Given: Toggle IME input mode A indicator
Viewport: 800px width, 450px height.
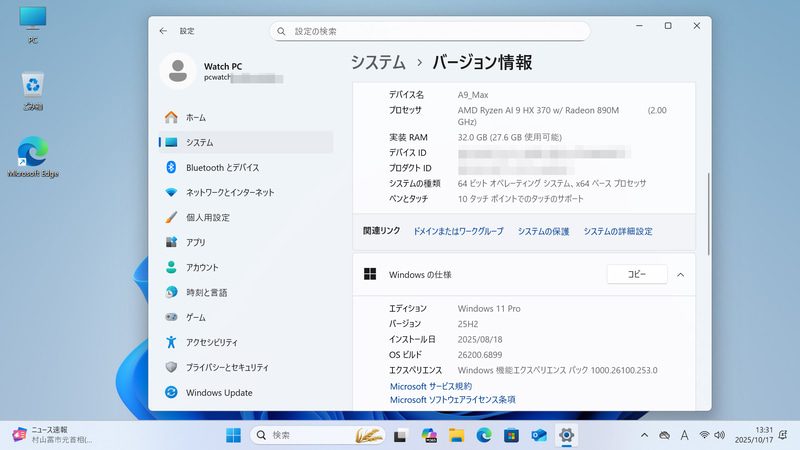Looking at the screenshot, I should [684, 435].
